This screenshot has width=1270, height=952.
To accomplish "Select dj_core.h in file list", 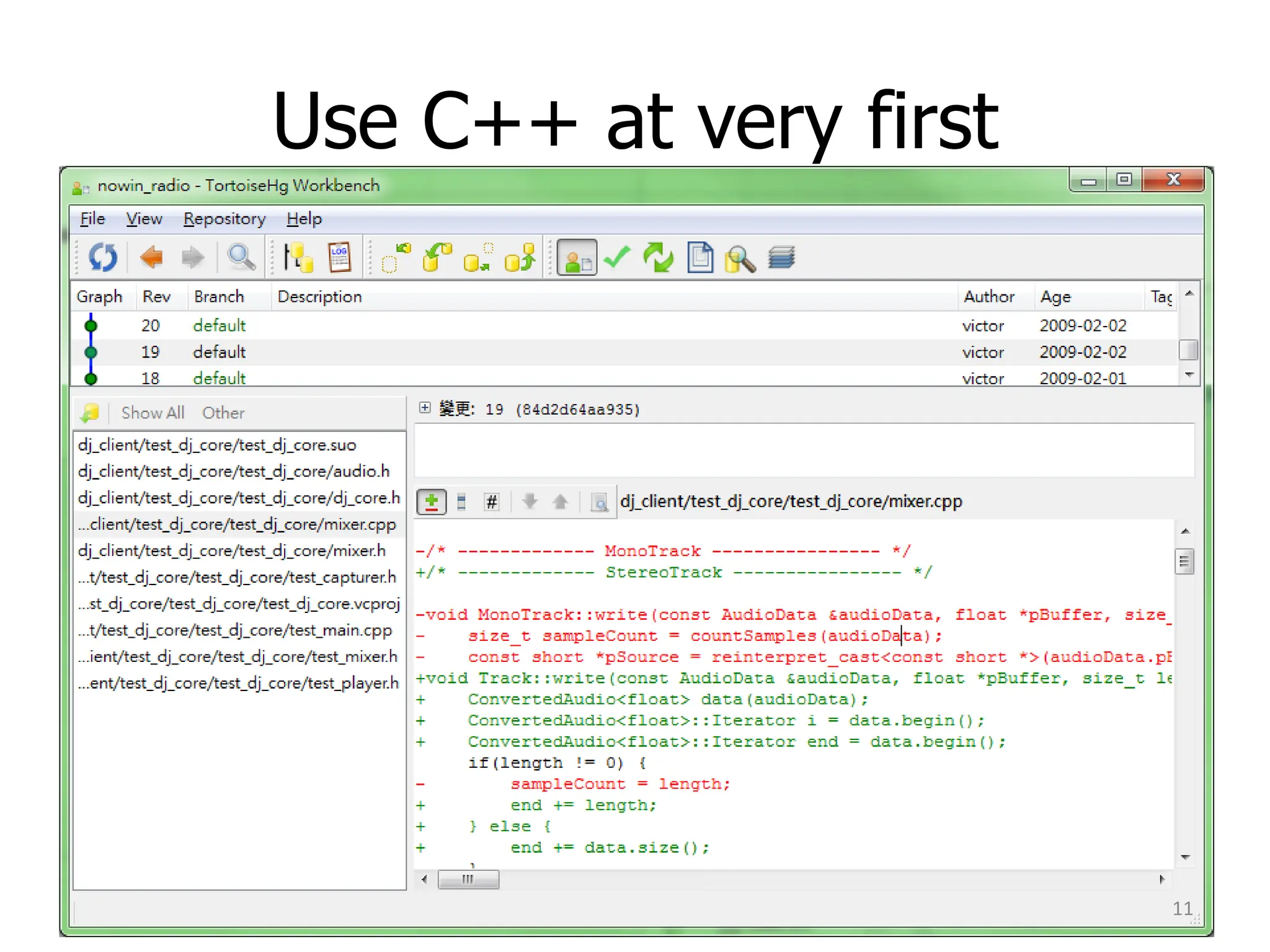I will click(239, 498).
